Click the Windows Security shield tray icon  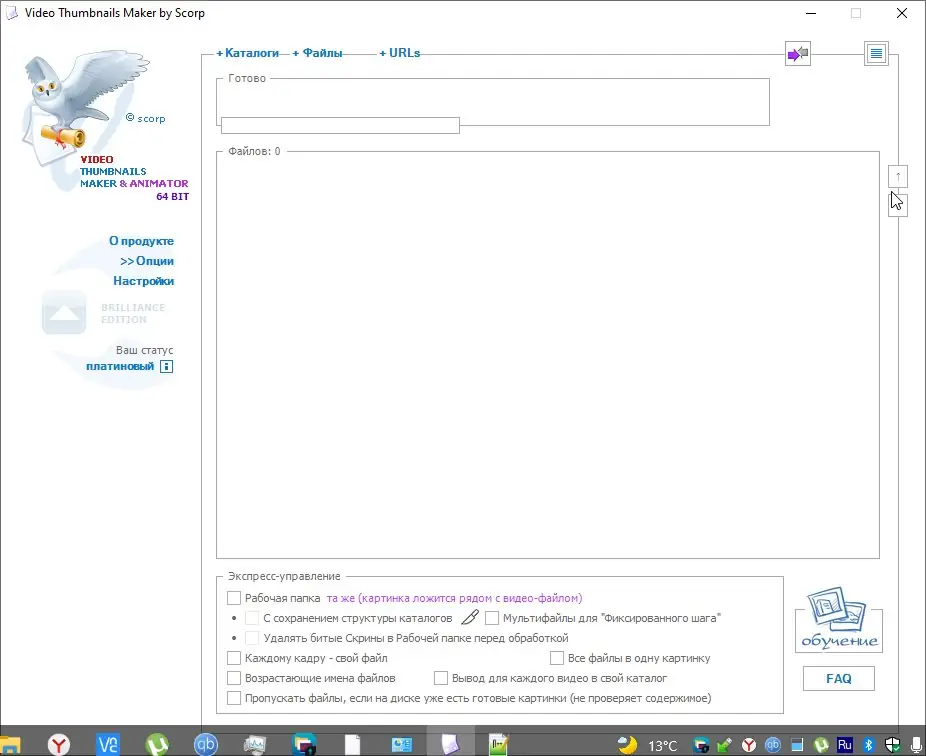coord(892,745)
